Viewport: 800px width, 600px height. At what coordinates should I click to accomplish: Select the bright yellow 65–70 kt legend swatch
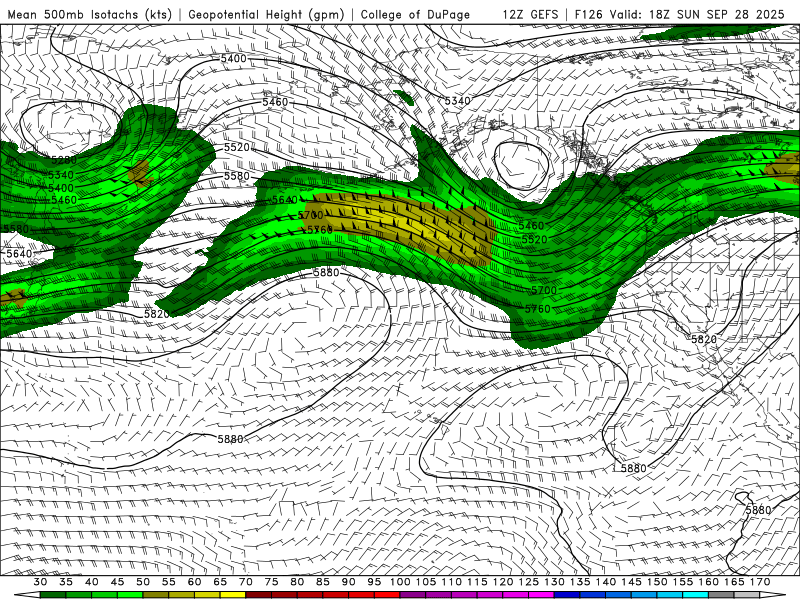click(x=233, y=595)
